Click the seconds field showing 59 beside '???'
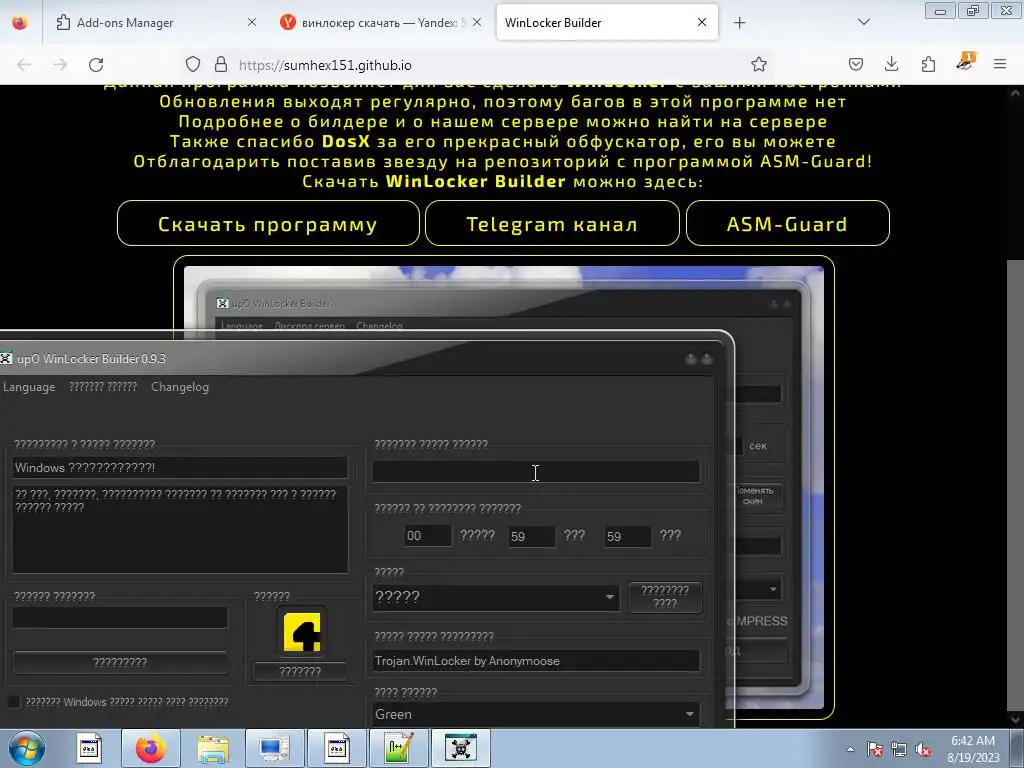This screenshot has width=1024, height=768. (x=628, y=536)
